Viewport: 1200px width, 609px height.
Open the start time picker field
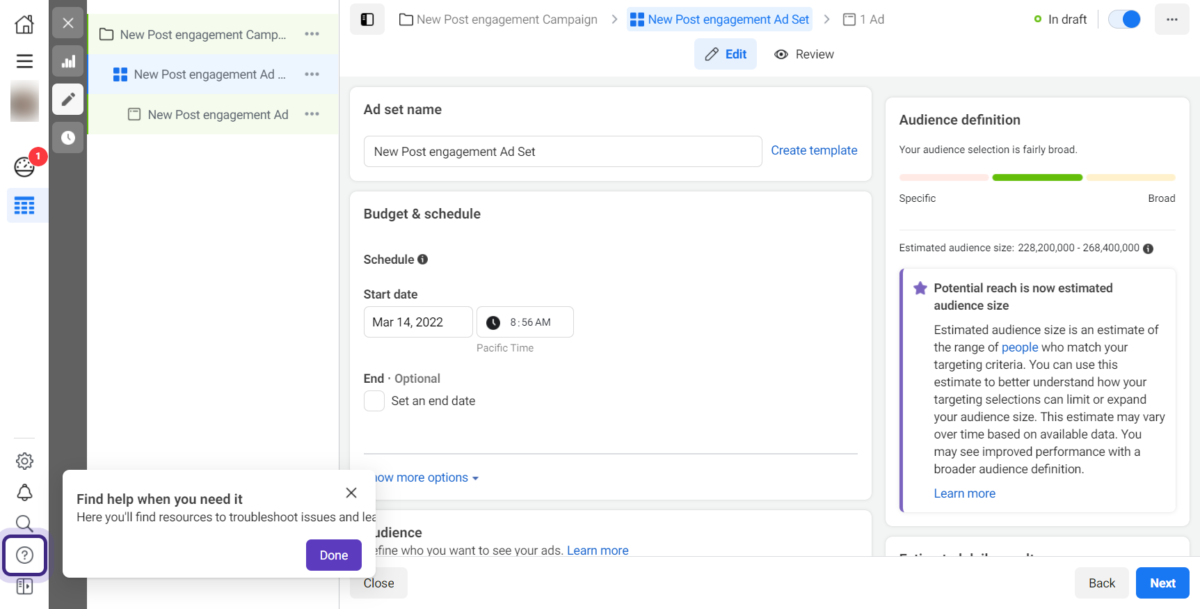(525, 322)
